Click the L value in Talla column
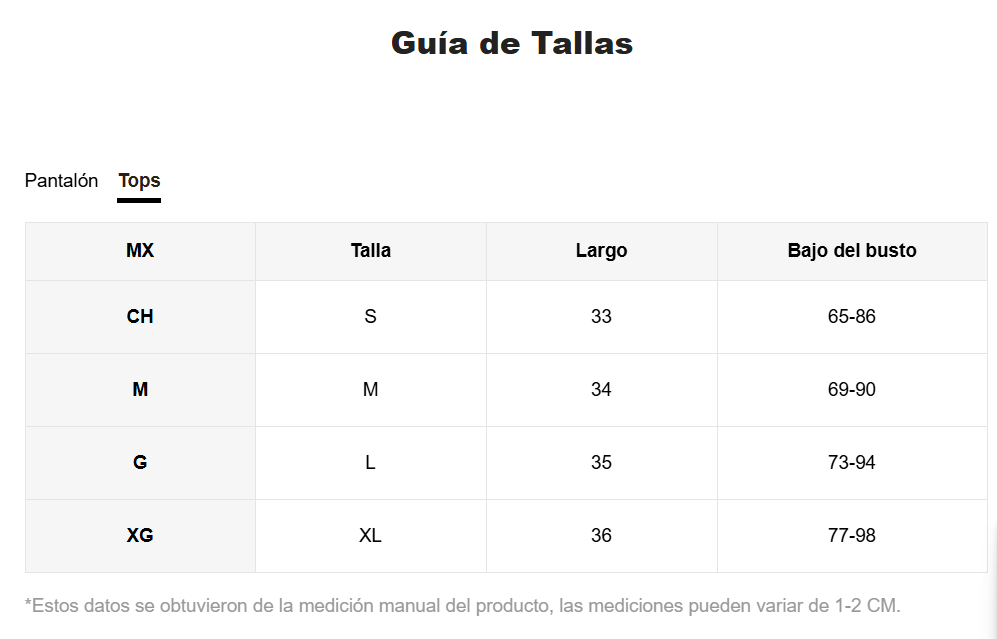The width and height of the screenshot is (997, 639). 371,462
